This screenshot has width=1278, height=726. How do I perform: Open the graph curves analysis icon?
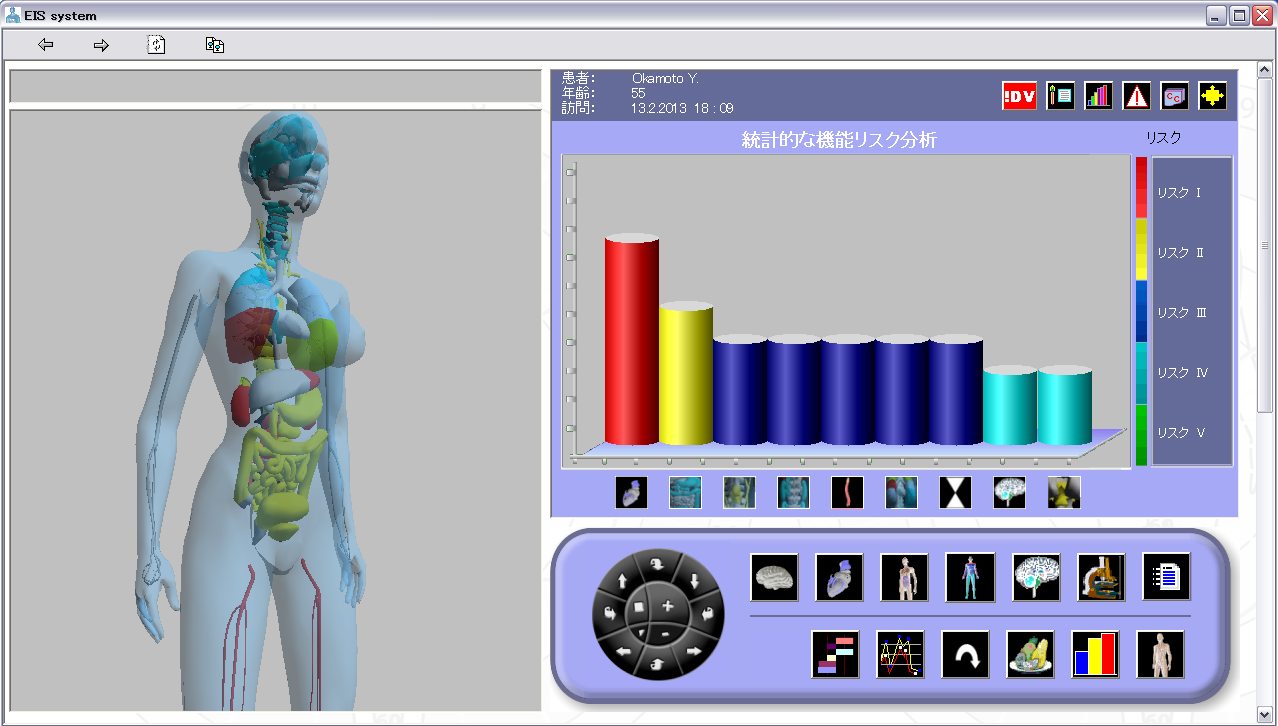[x=899, y=655]
